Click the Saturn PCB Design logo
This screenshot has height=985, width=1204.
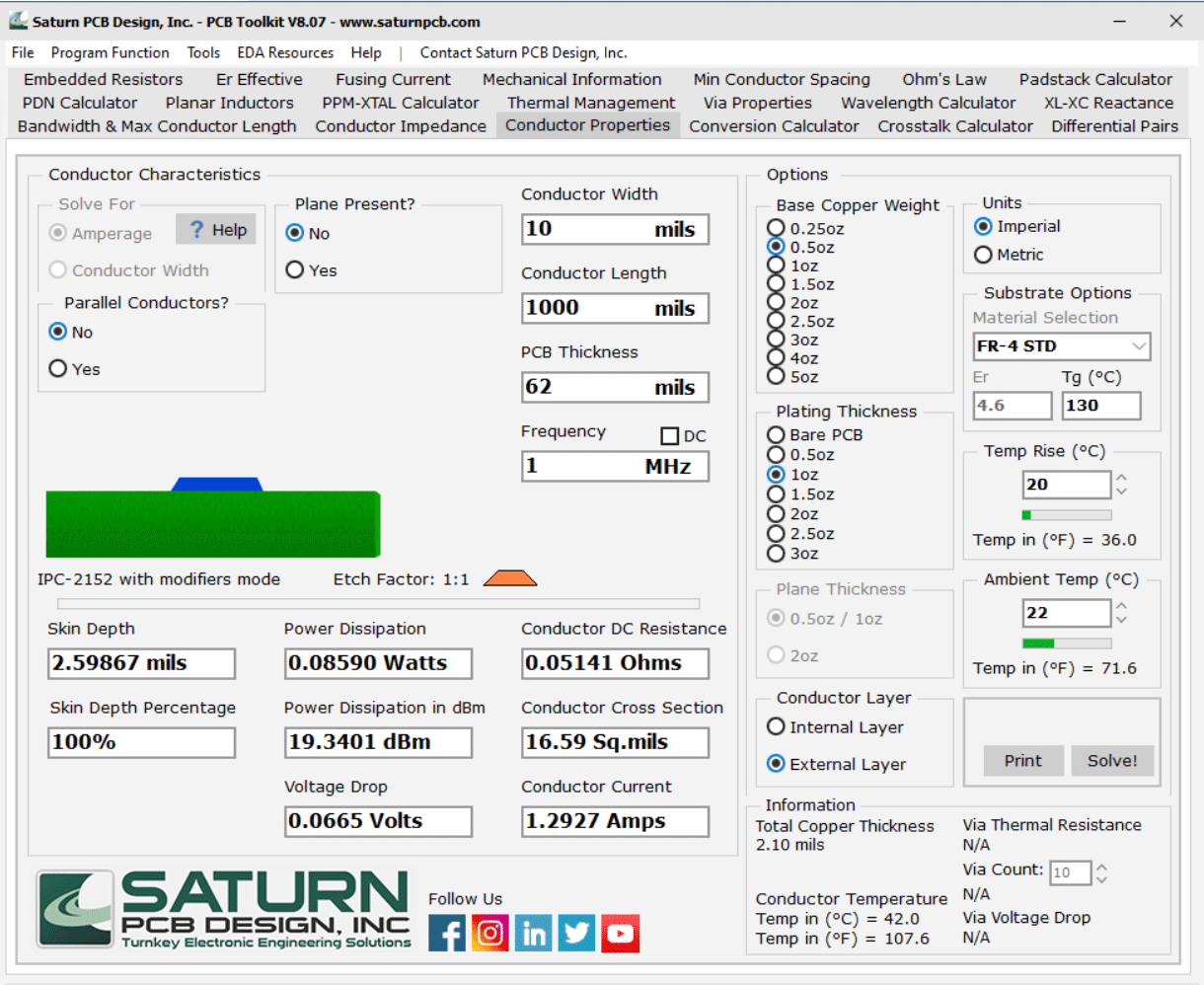pos(224,909)
